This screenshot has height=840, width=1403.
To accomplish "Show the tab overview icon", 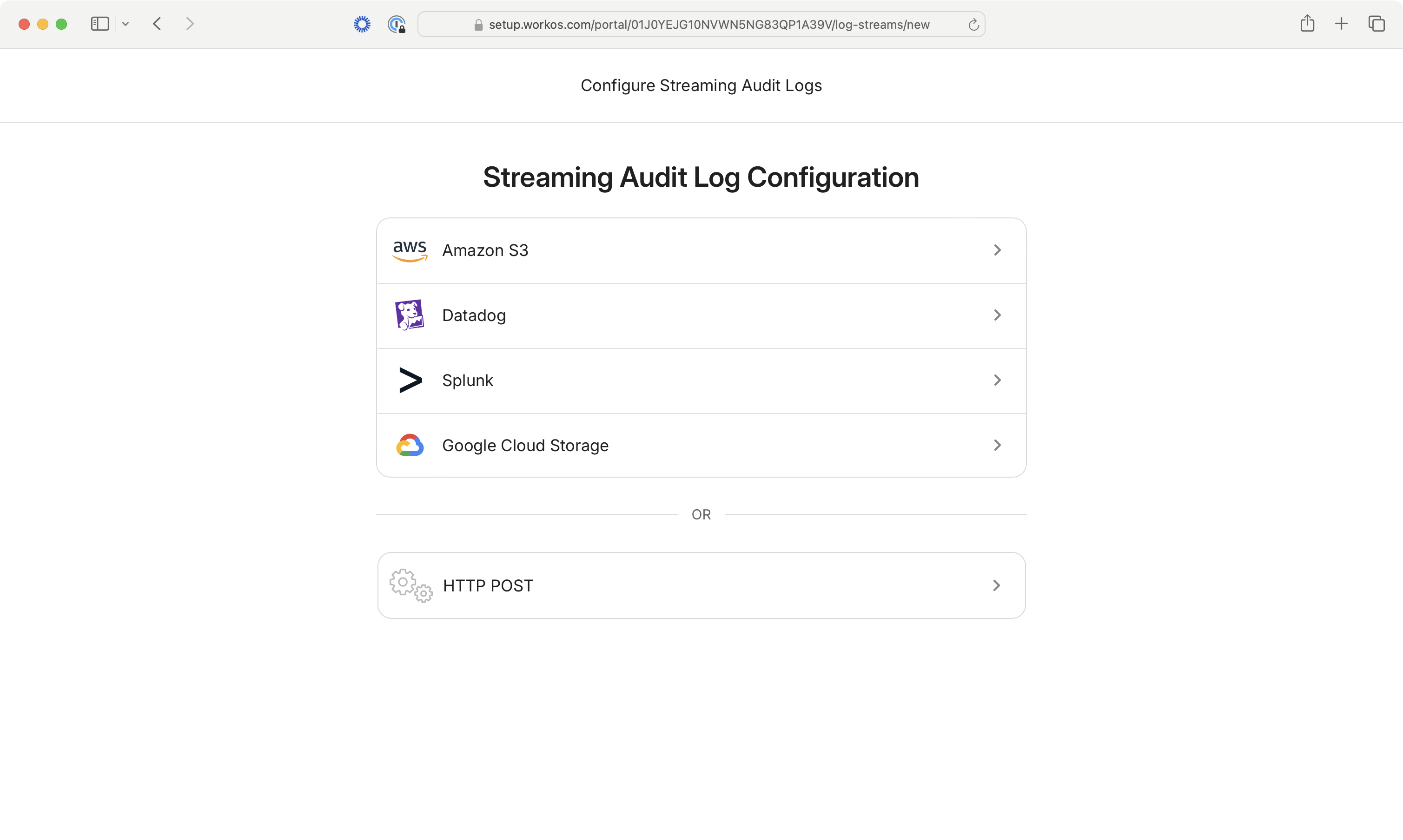I will pos(1377,24).
